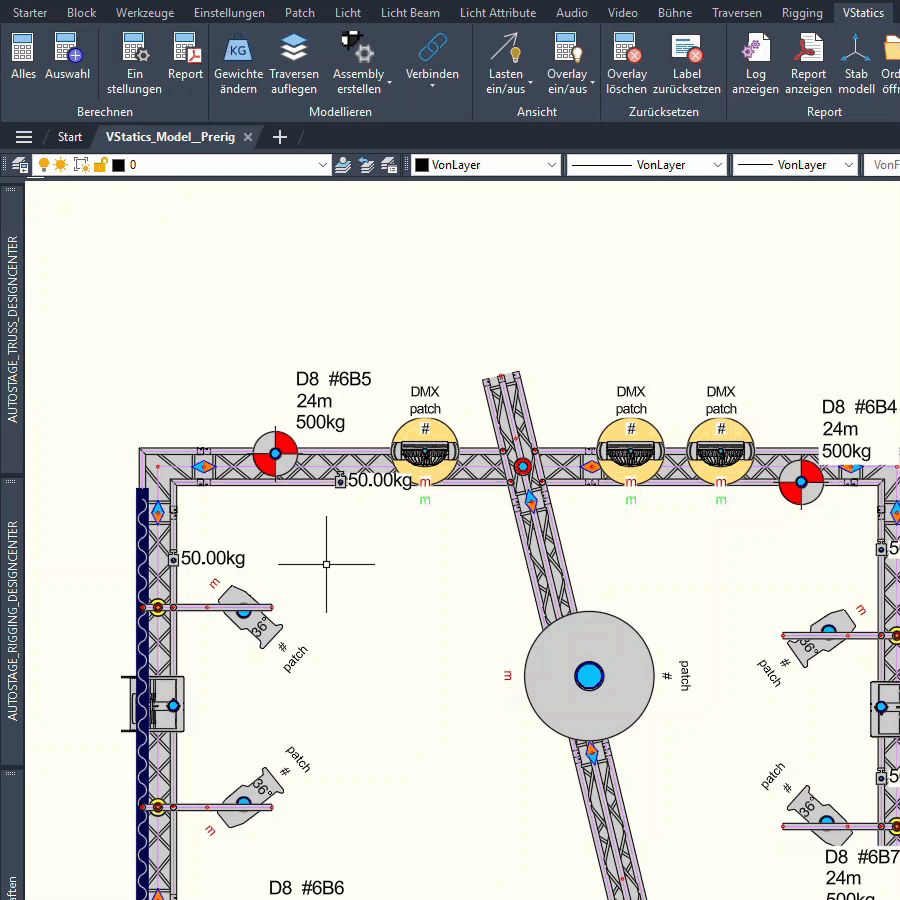Image resolution: width=900 pixels, height=900 pixels.
Task: Close the VStatics_Model_Prerig tab
Action: coord(248,137)
